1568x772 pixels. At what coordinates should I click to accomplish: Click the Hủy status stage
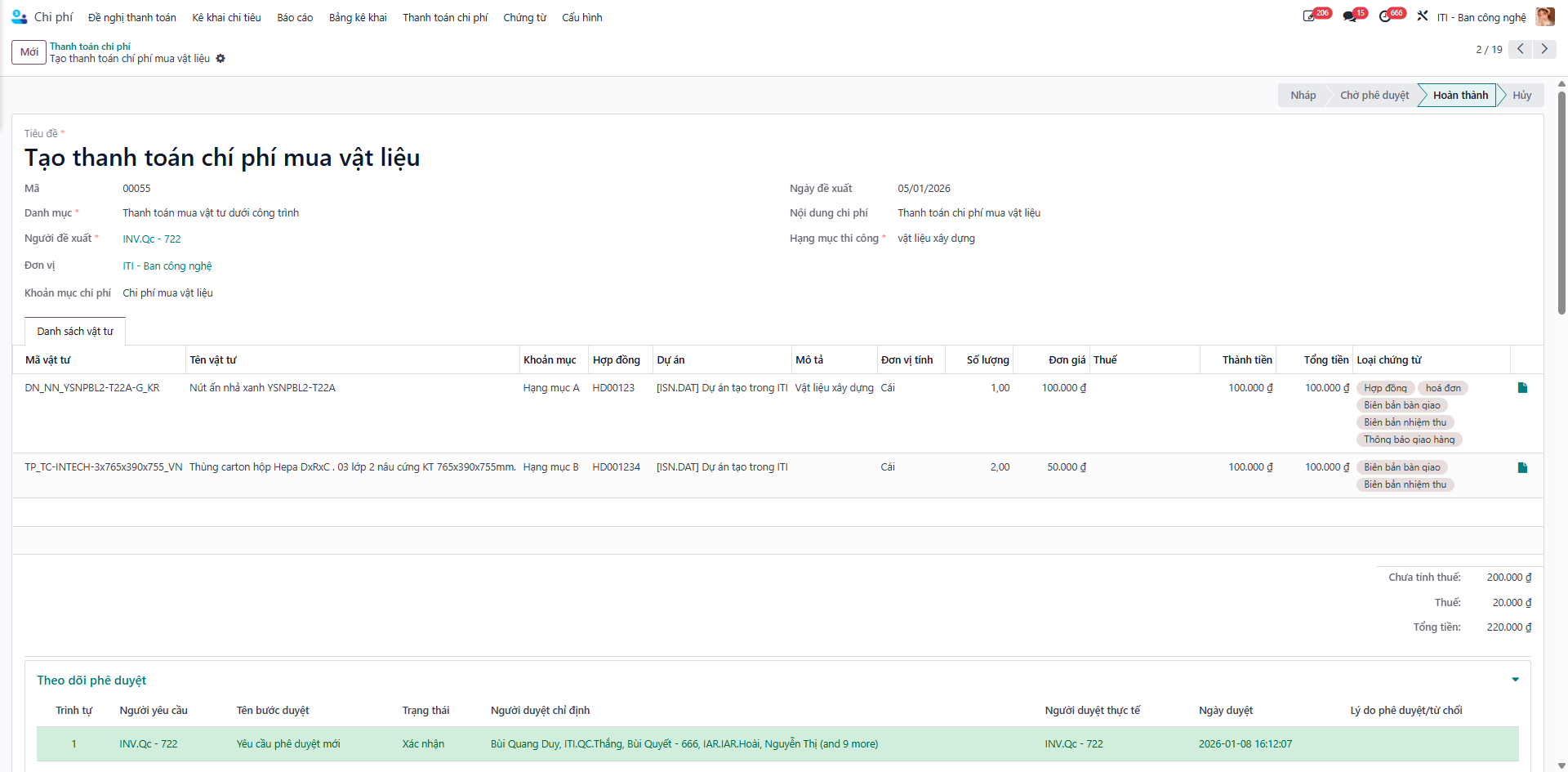coord(1522,96)
